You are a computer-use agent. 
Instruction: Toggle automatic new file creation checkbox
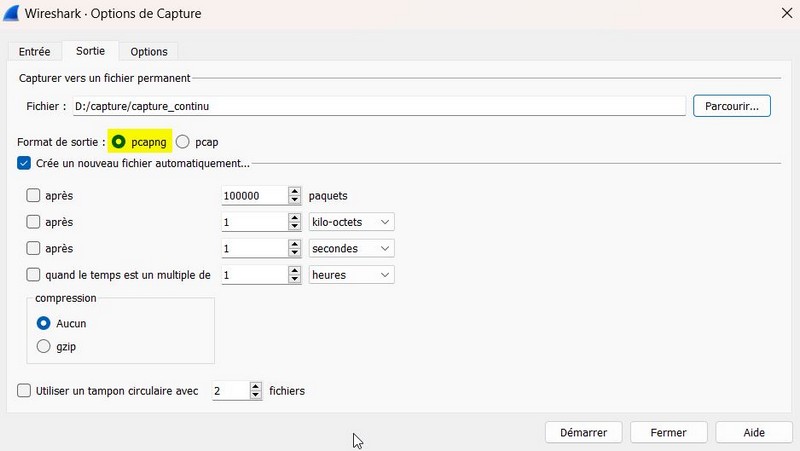click(x=24, y=163)
